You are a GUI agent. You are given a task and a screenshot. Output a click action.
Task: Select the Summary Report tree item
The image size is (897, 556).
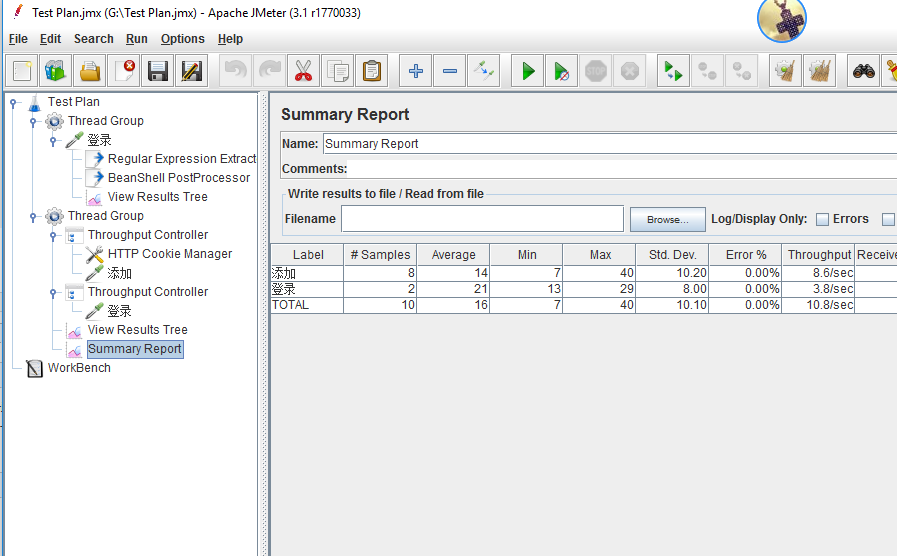(x=134, y=349)
